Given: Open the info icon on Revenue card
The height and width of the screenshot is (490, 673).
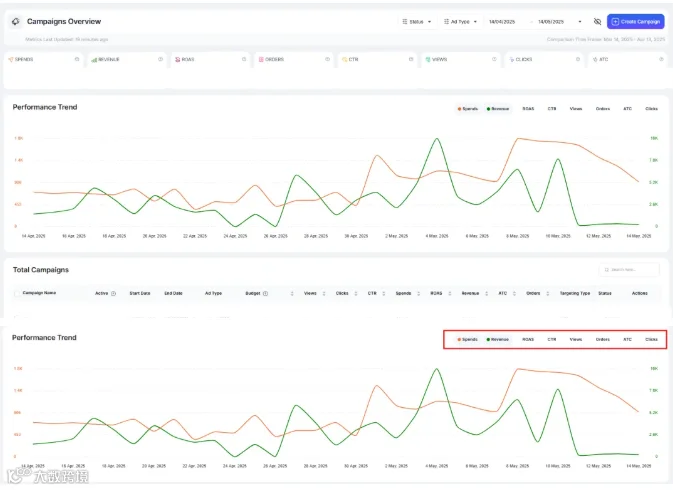Looking at the screenshot, I should coord(160,59).
